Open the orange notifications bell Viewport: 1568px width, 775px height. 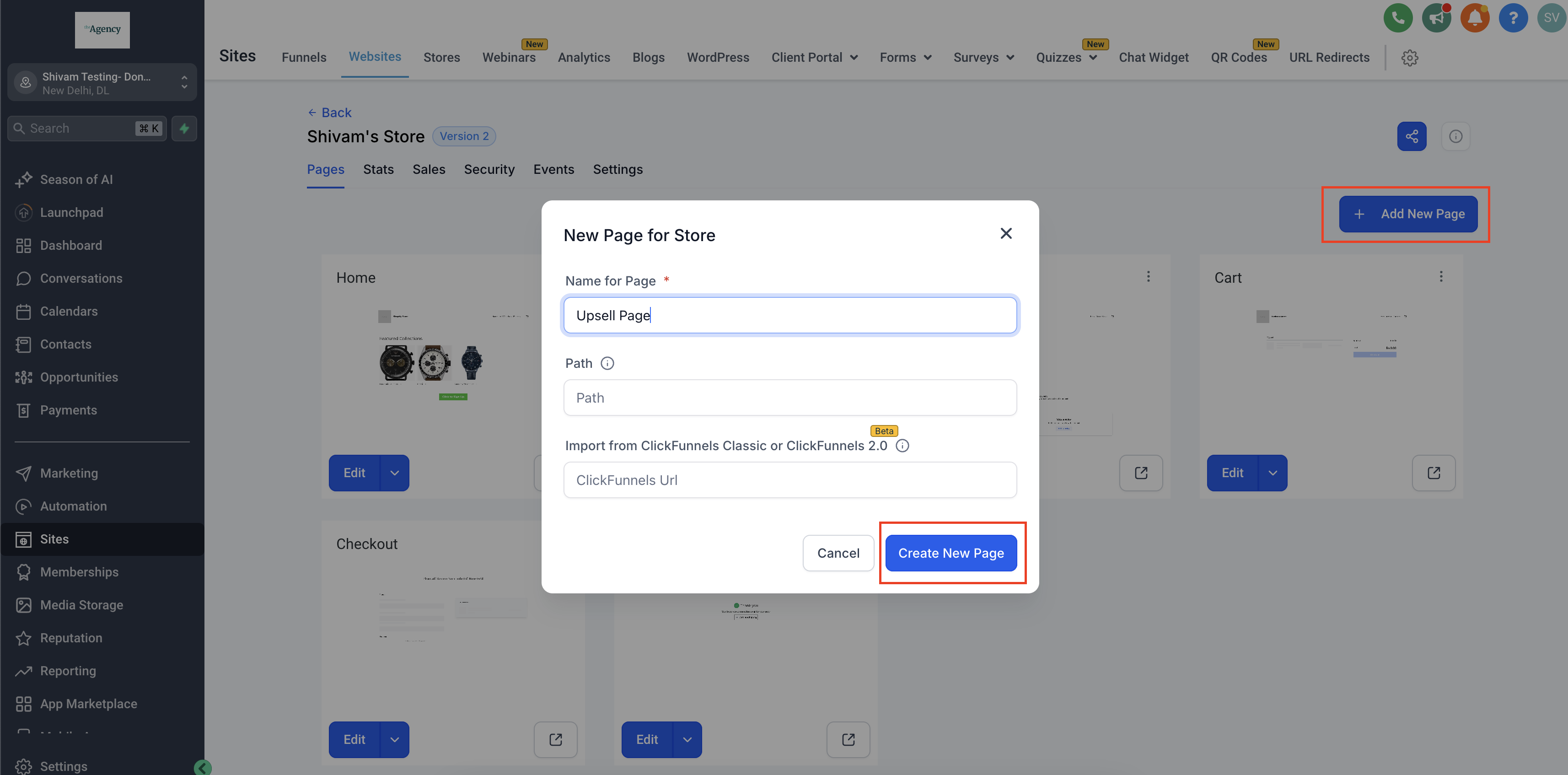pyautogui.click(x=1474, y=18)
